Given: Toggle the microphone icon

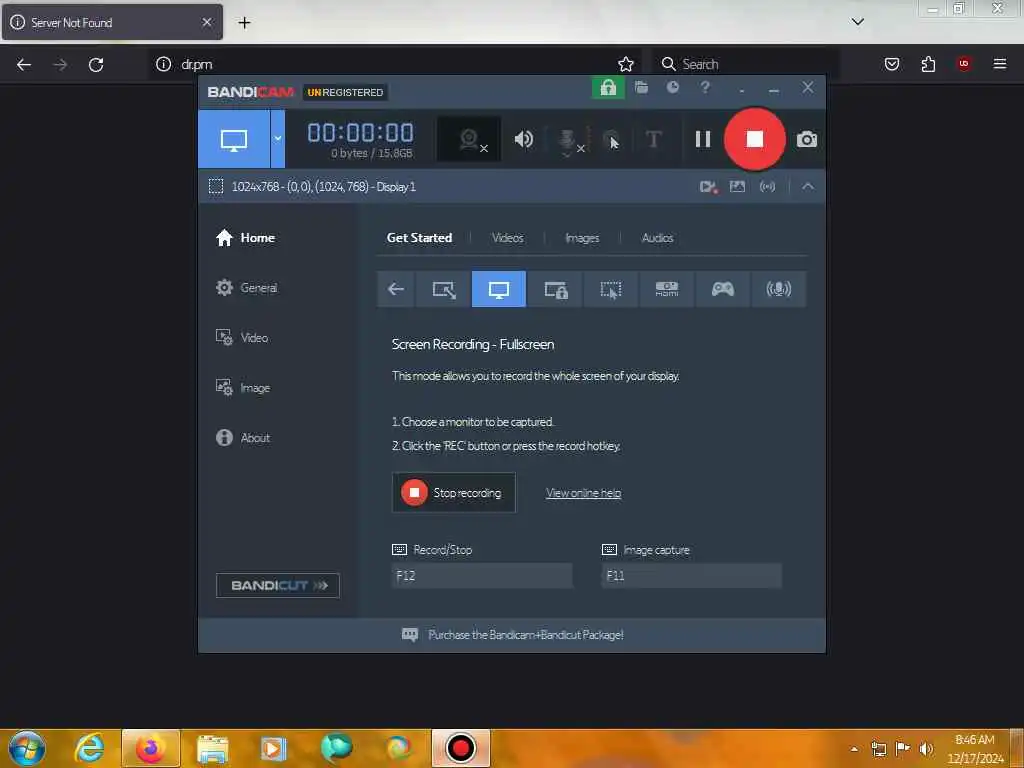Looking at the screenshot, I should point(568,140).
